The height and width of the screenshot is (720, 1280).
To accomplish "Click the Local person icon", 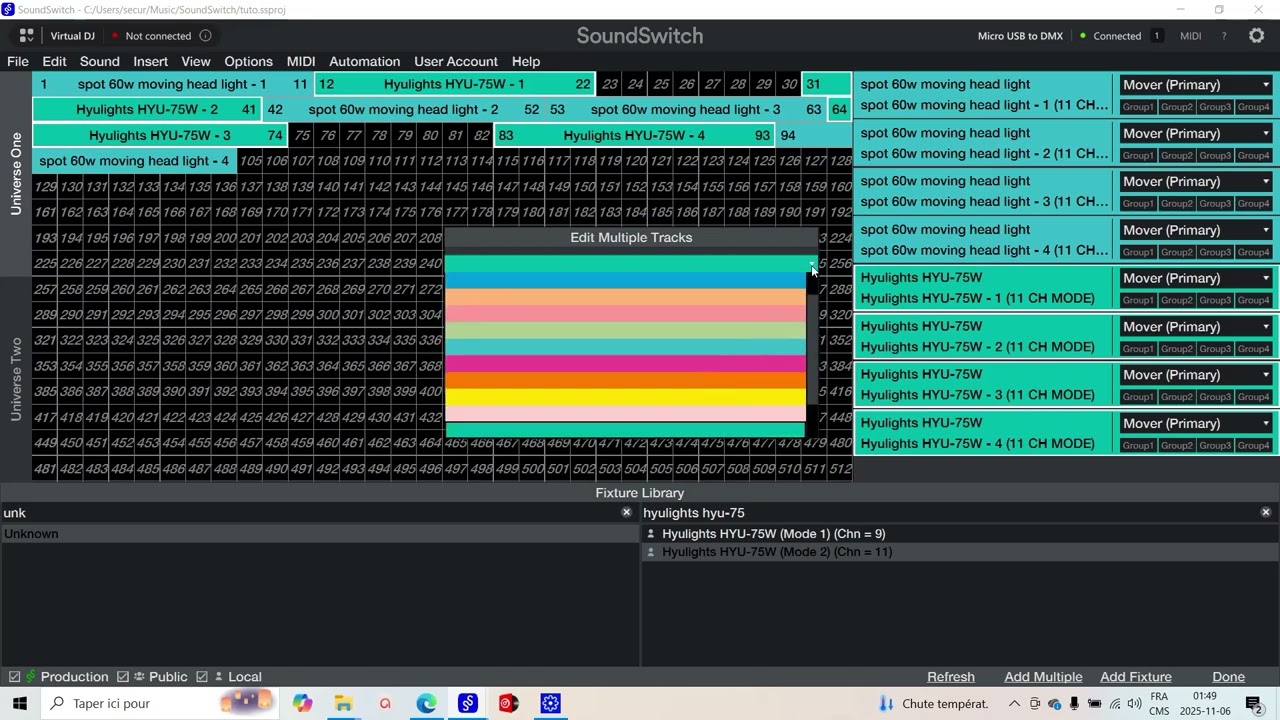I will point(218,677).
